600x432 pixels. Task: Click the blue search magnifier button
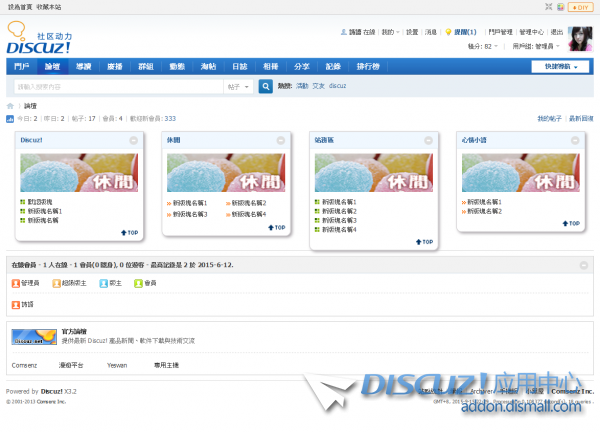[266, 86]
